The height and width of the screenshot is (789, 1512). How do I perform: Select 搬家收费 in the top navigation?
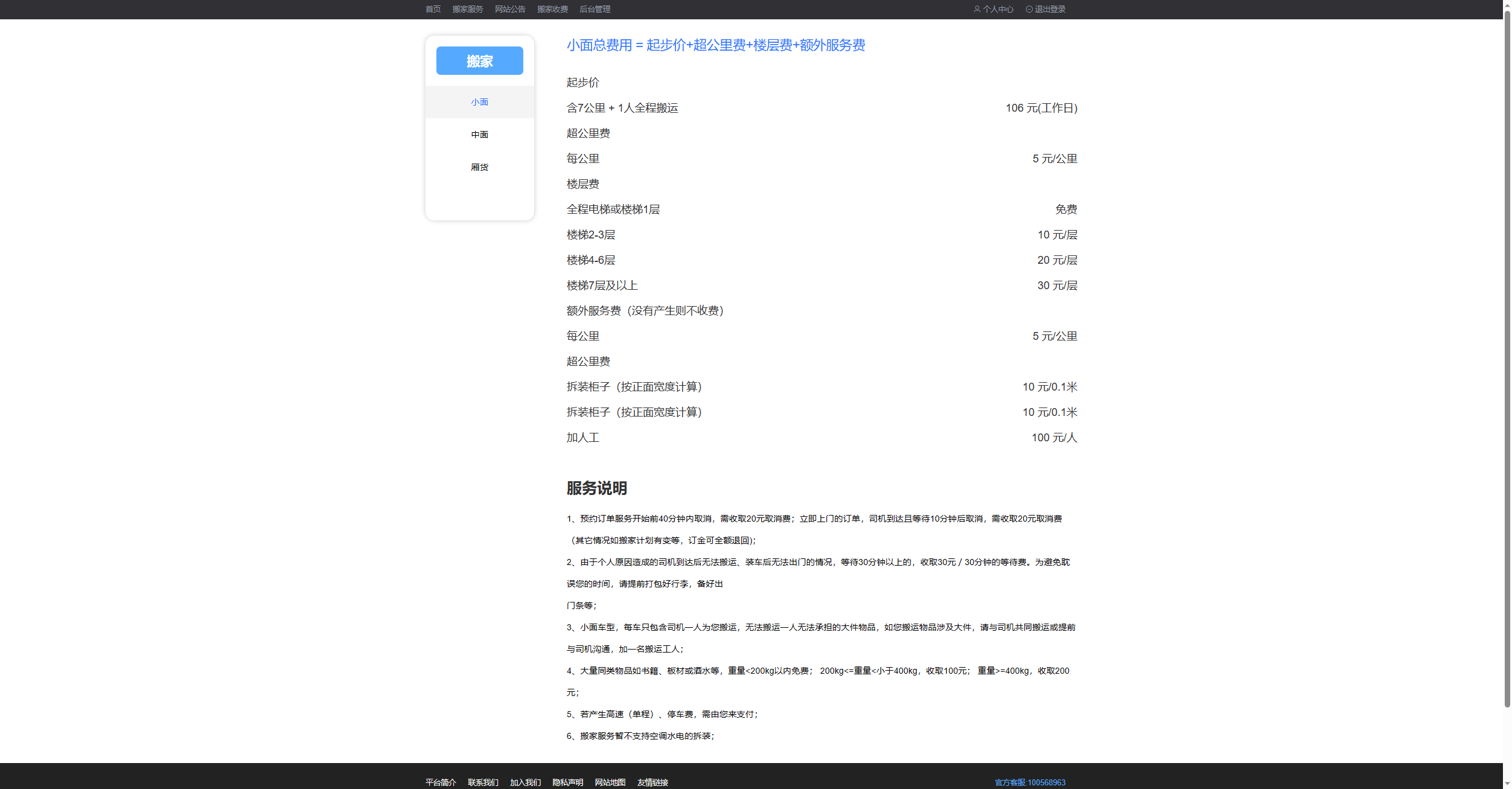(552, 9)
